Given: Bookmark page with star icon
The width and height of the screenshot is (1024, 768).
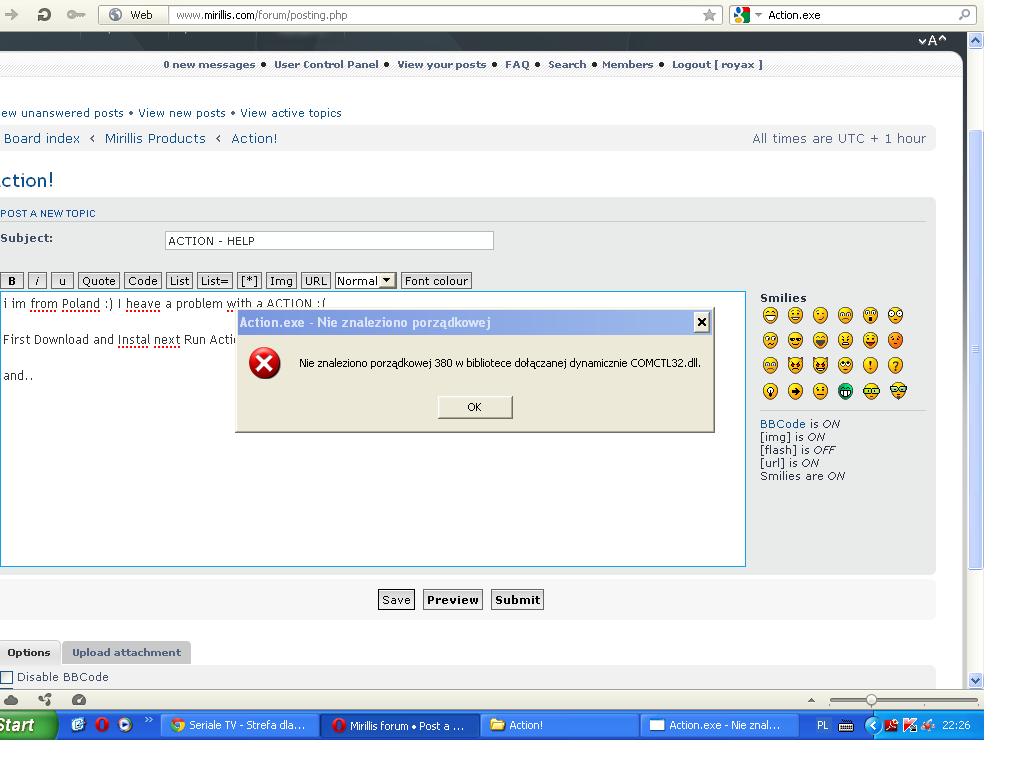Looking at the screenshot, I should [x=709, y=15].
